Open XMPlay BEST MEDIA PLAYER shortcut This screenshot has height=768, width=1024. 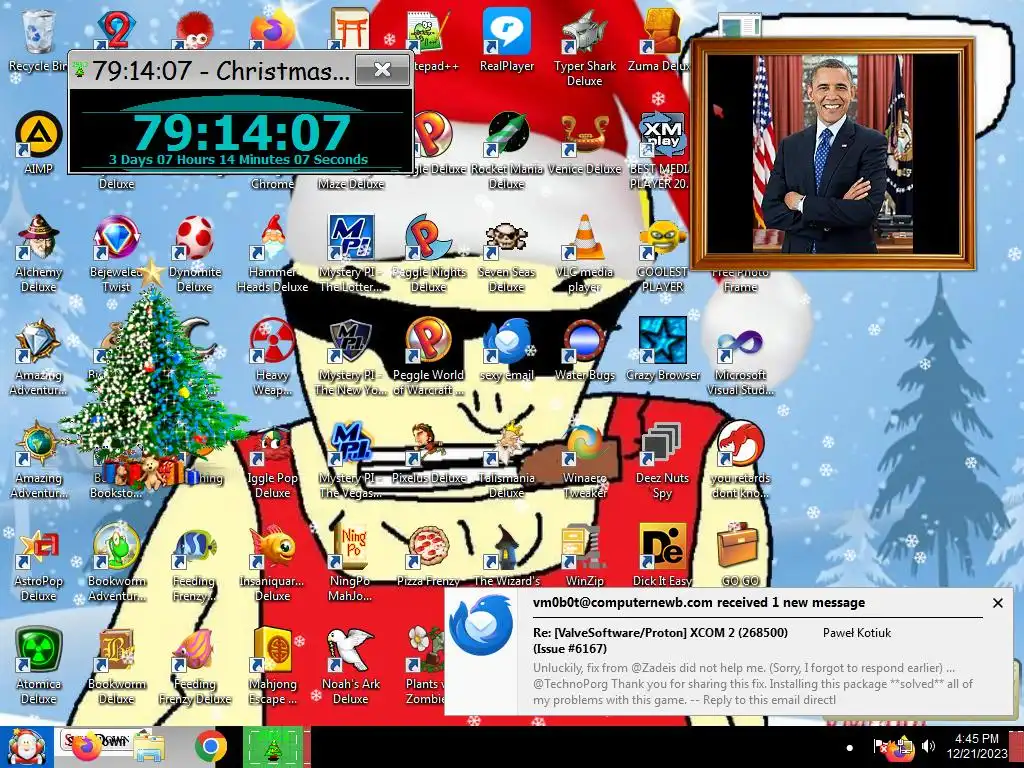[x=661, y=152]
